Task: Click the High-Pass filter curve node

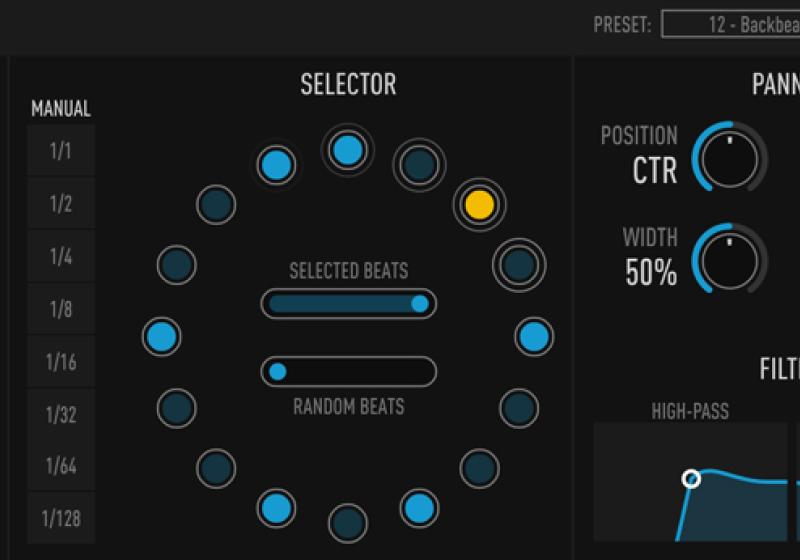Action: (x=691, y=479)
